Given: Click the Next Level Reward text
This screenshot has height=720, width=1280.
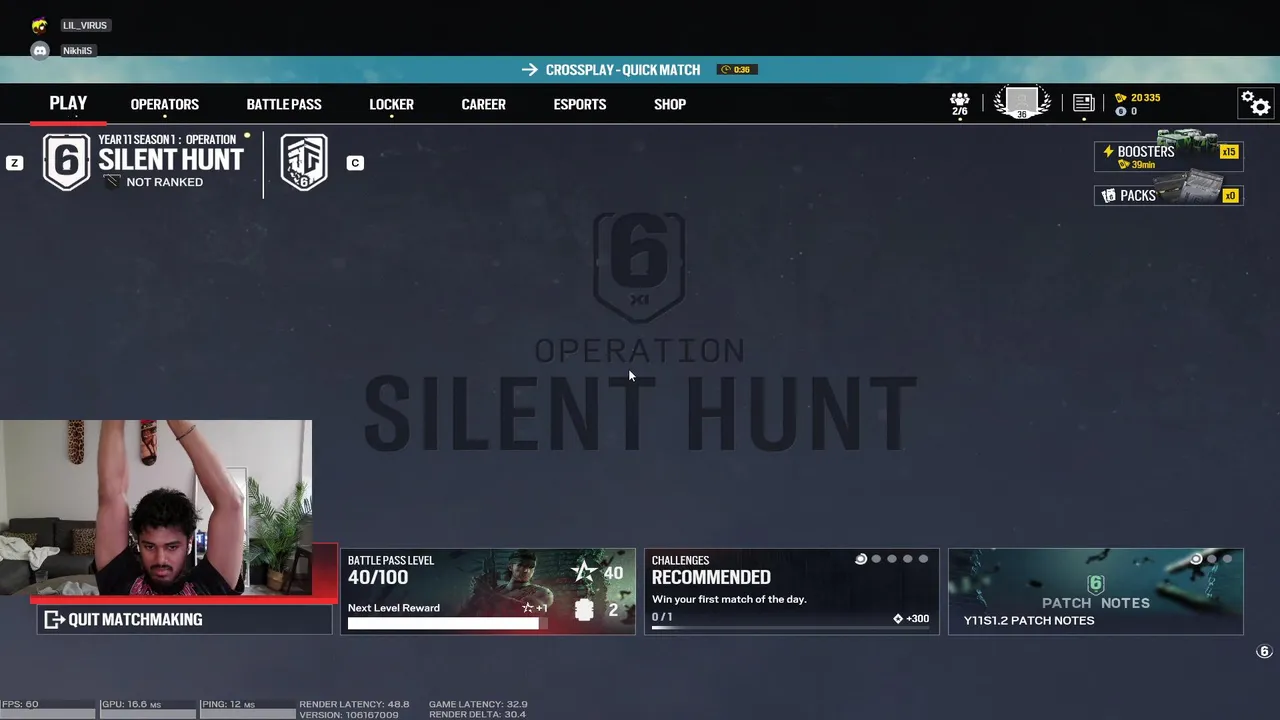Looking at the screenshot, I should 394,608.
